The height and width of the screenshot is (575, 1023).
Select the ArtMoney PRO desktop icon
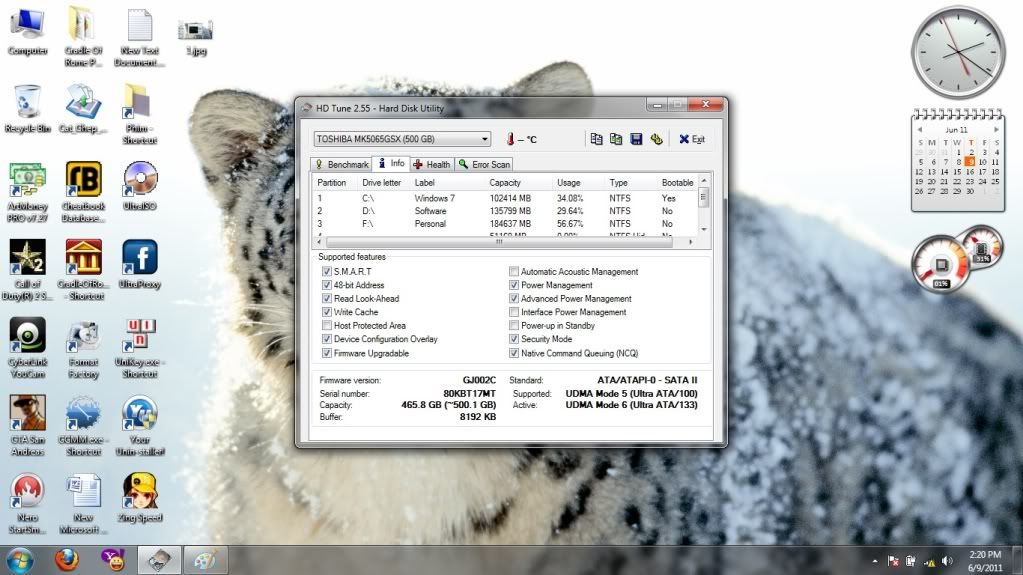[x=27, y=192]
